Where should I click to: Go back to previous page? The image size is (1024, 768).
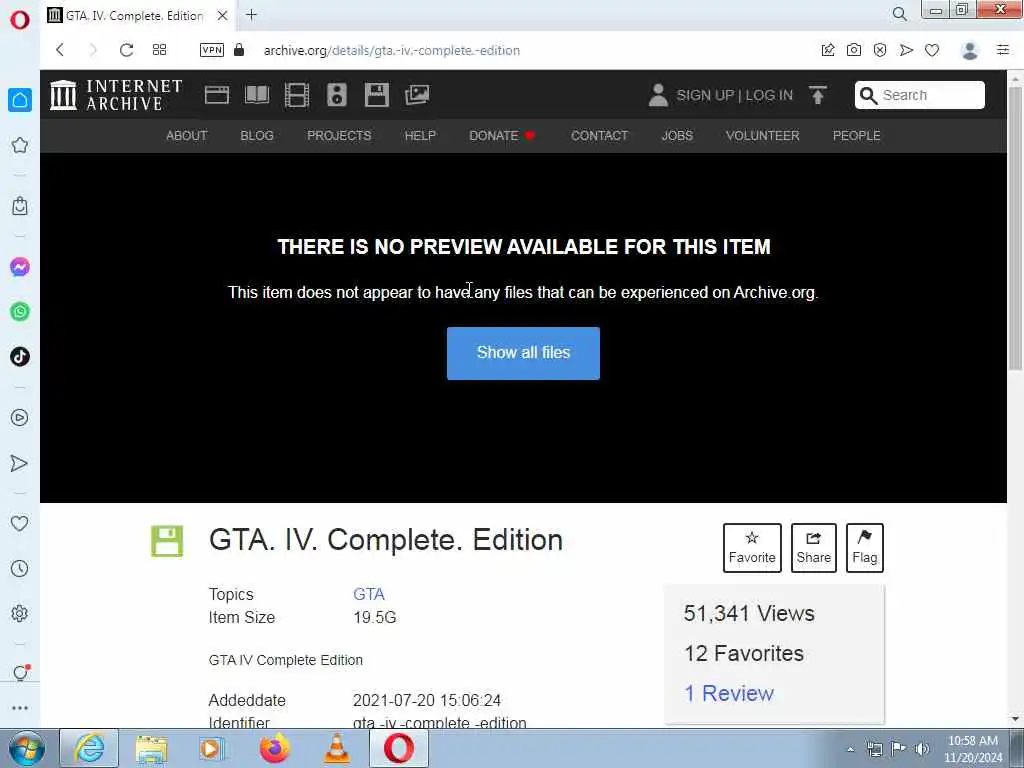[x=59, y=50]
